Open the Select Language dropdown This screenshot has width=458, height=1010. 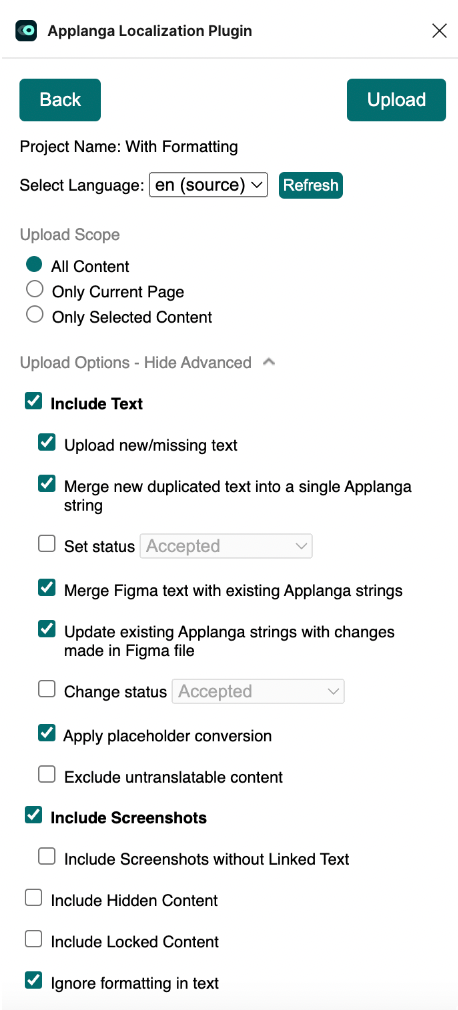point(208,185)
